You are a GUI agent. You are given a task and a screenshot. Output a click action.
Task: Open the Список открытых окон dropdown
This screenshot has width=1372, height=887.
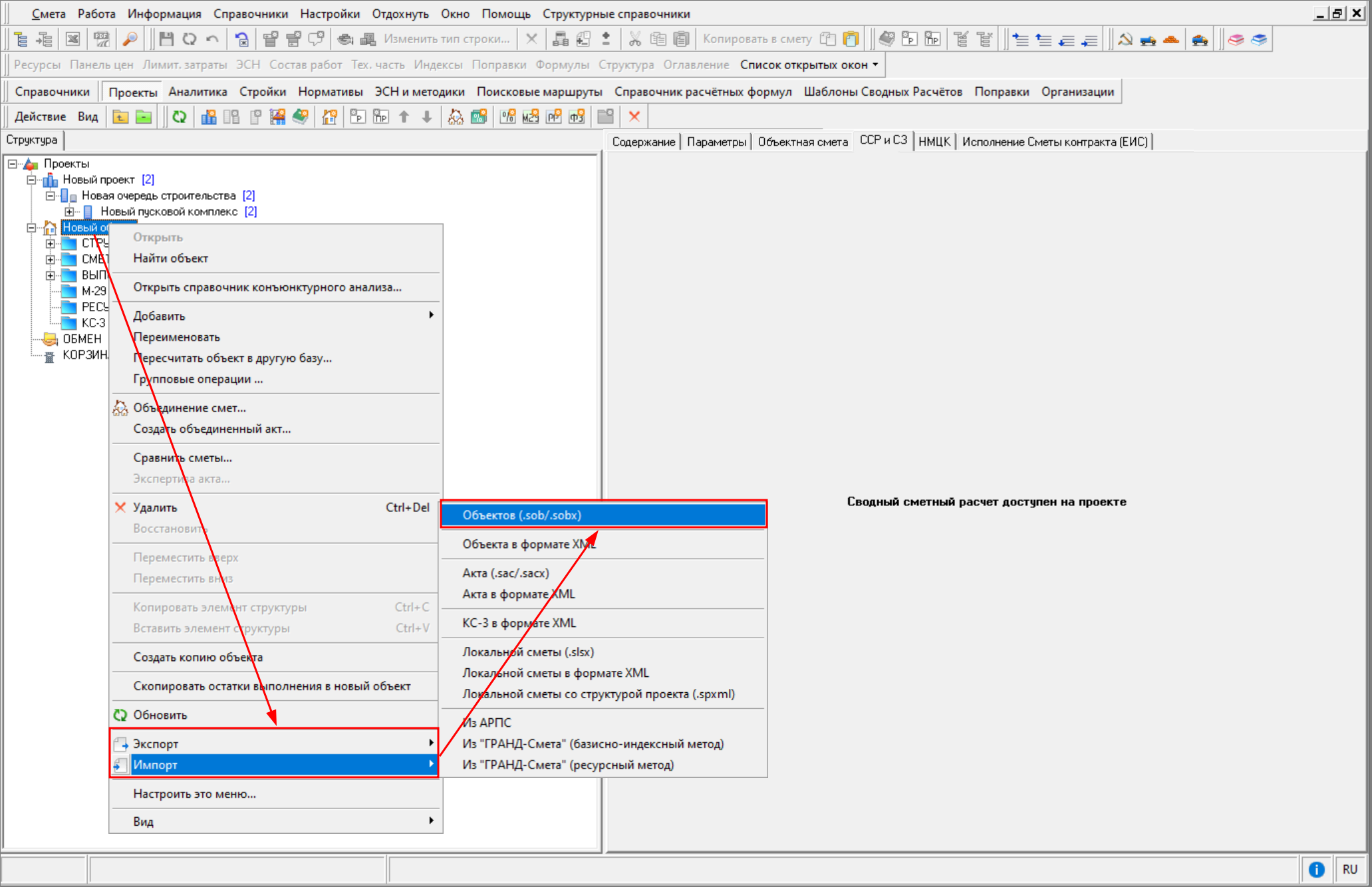point(809,64)
